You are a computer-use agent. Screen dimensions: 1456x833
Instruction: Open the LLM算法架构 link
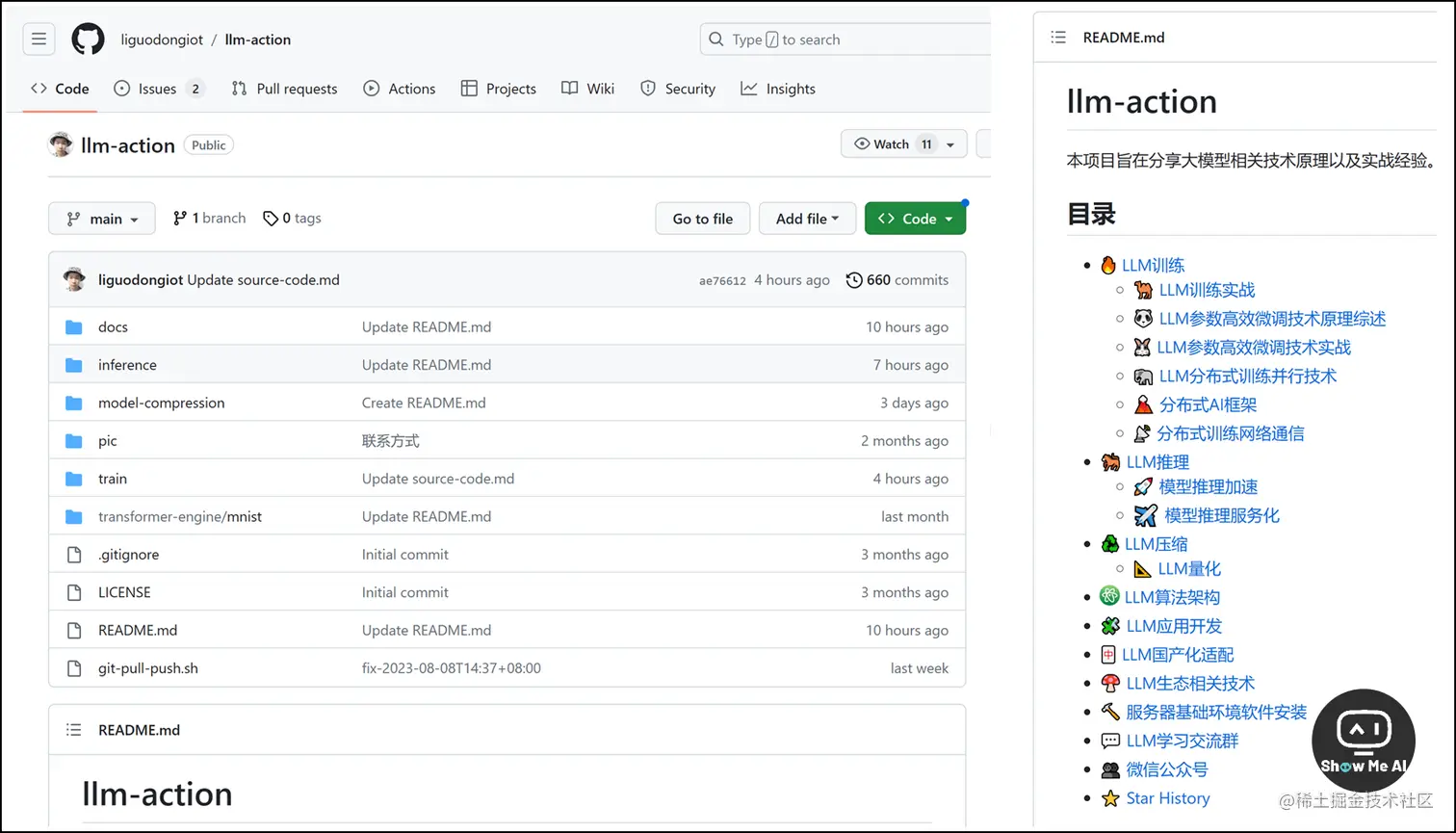coord(1172,597)
